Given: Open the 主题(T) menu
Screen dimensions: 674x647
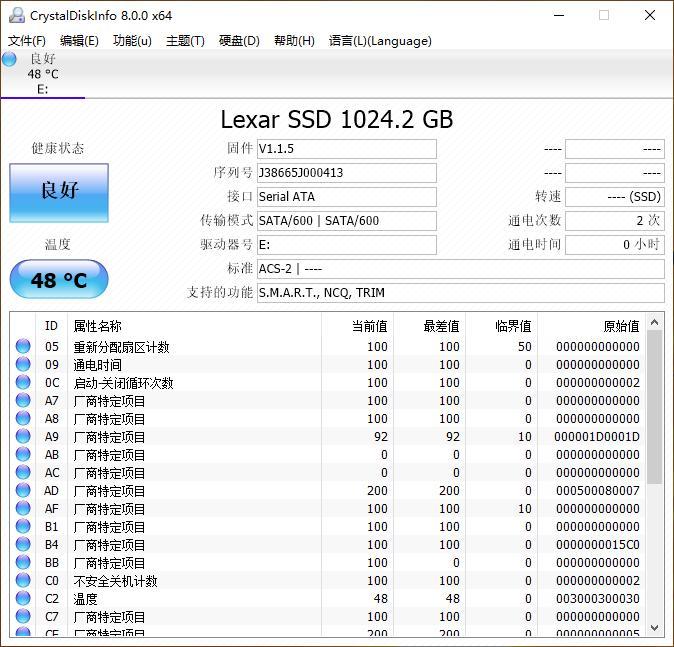Looking at the screenshot, I should (185, 41).
